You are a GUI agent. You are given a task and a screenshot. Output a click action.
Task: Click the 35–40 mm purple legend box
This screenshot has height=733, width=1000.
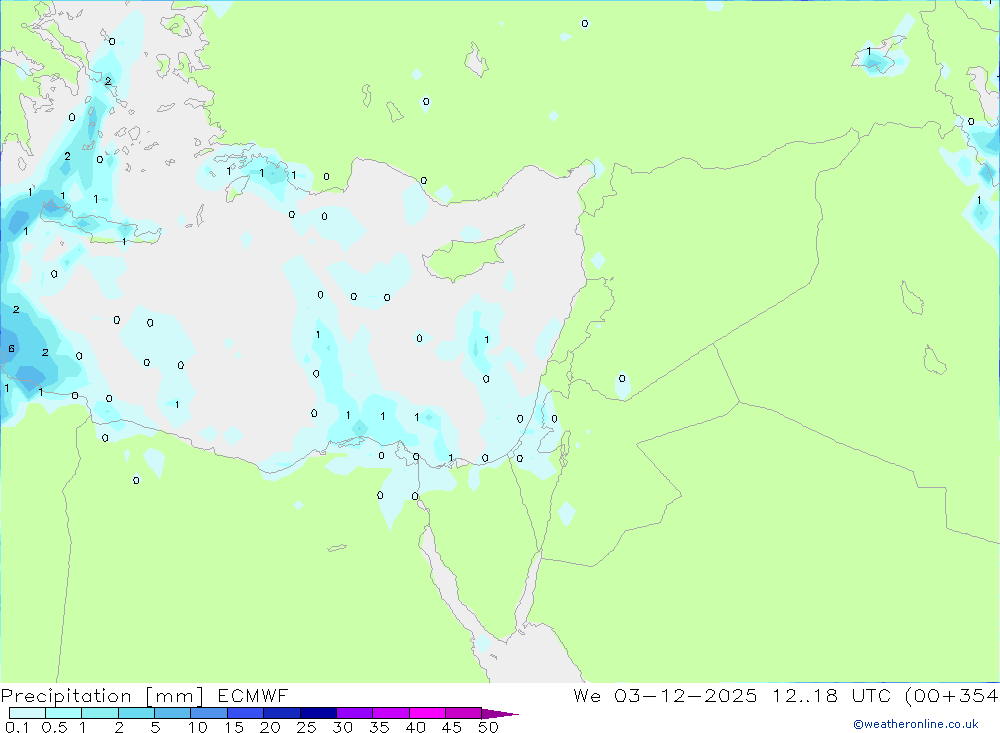click(391, 713)
